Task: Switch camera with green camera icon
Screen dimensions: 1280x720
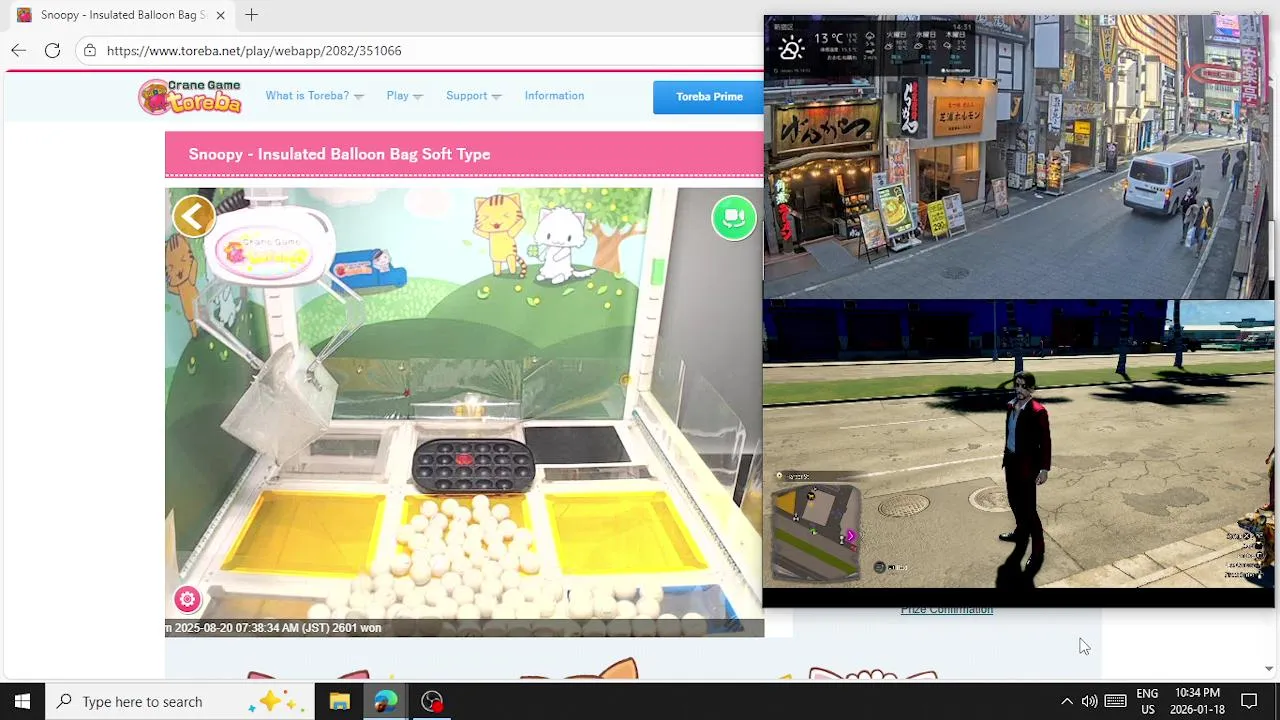Action: [734, 218]
